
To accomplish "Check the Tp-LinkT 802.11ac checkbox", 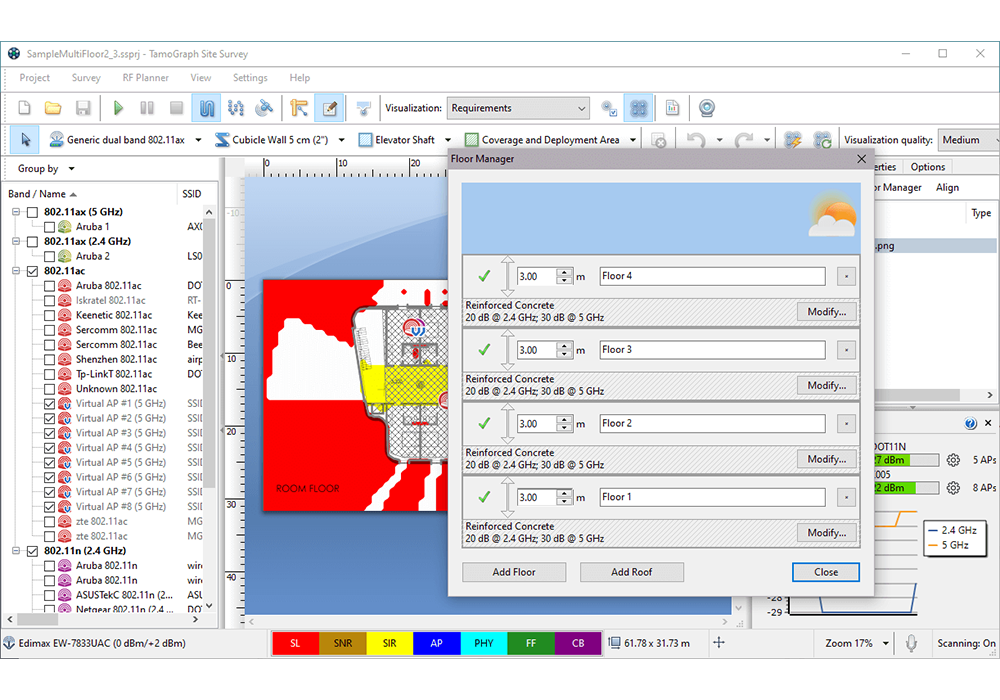I will pos(49,374).
